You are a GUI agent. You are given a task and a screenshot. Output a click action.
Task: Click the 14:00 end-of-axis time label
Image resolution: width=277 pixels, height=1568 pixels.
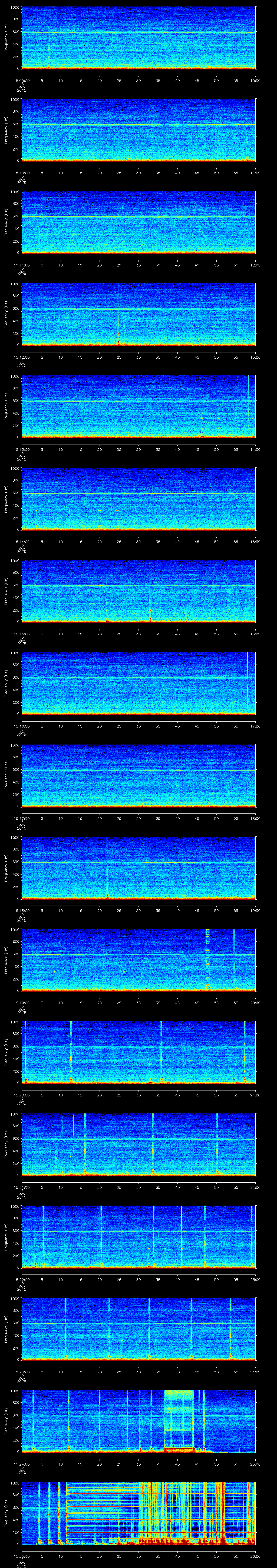(255, 449)
